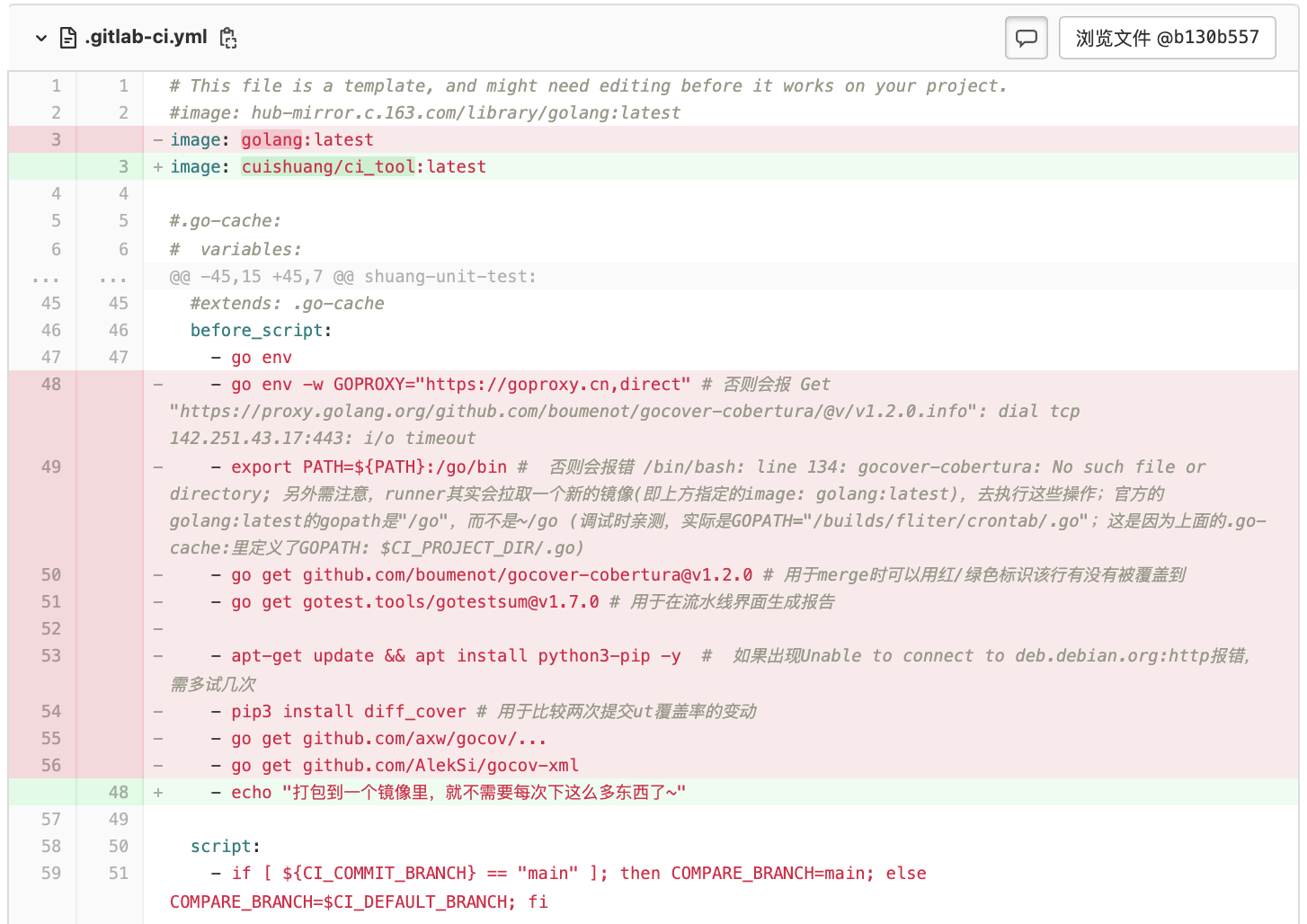Toggle comments with the speech bubble icon
The height and width of the screenshot is (924, 1307).
point(1026,38)
